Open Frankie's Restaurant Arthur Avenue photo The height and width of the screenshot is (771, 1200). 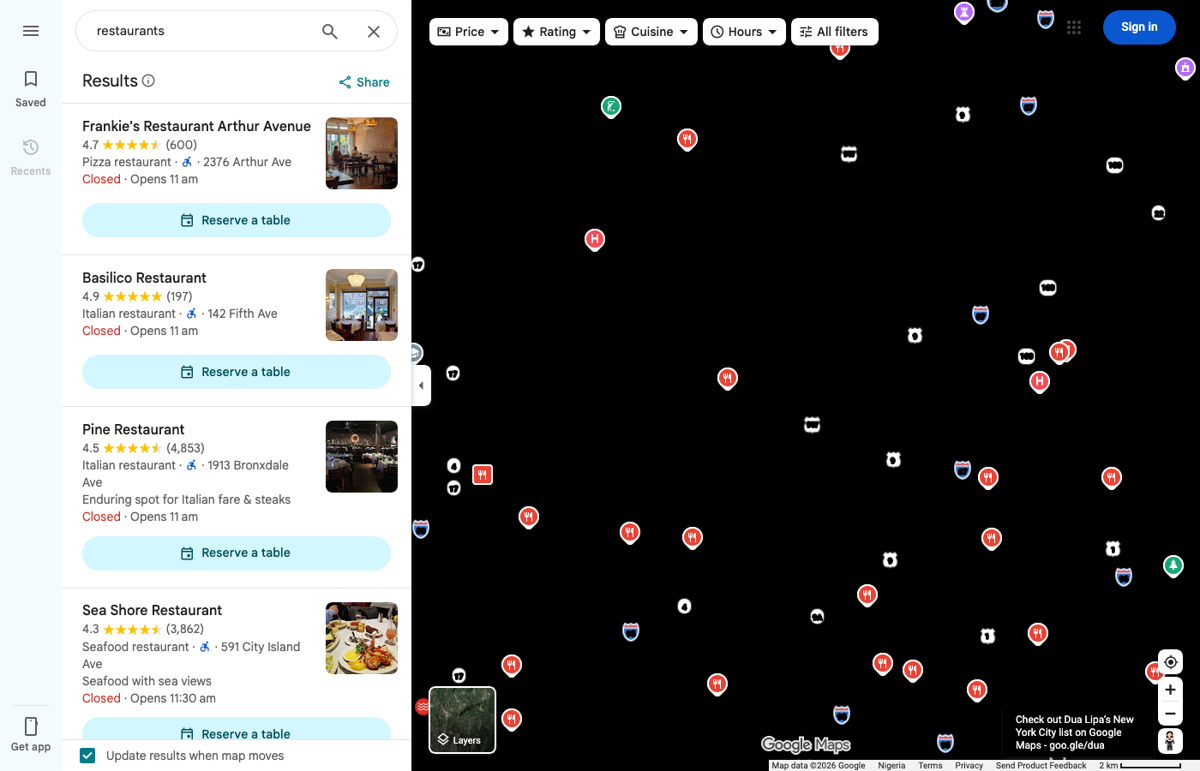362,153
